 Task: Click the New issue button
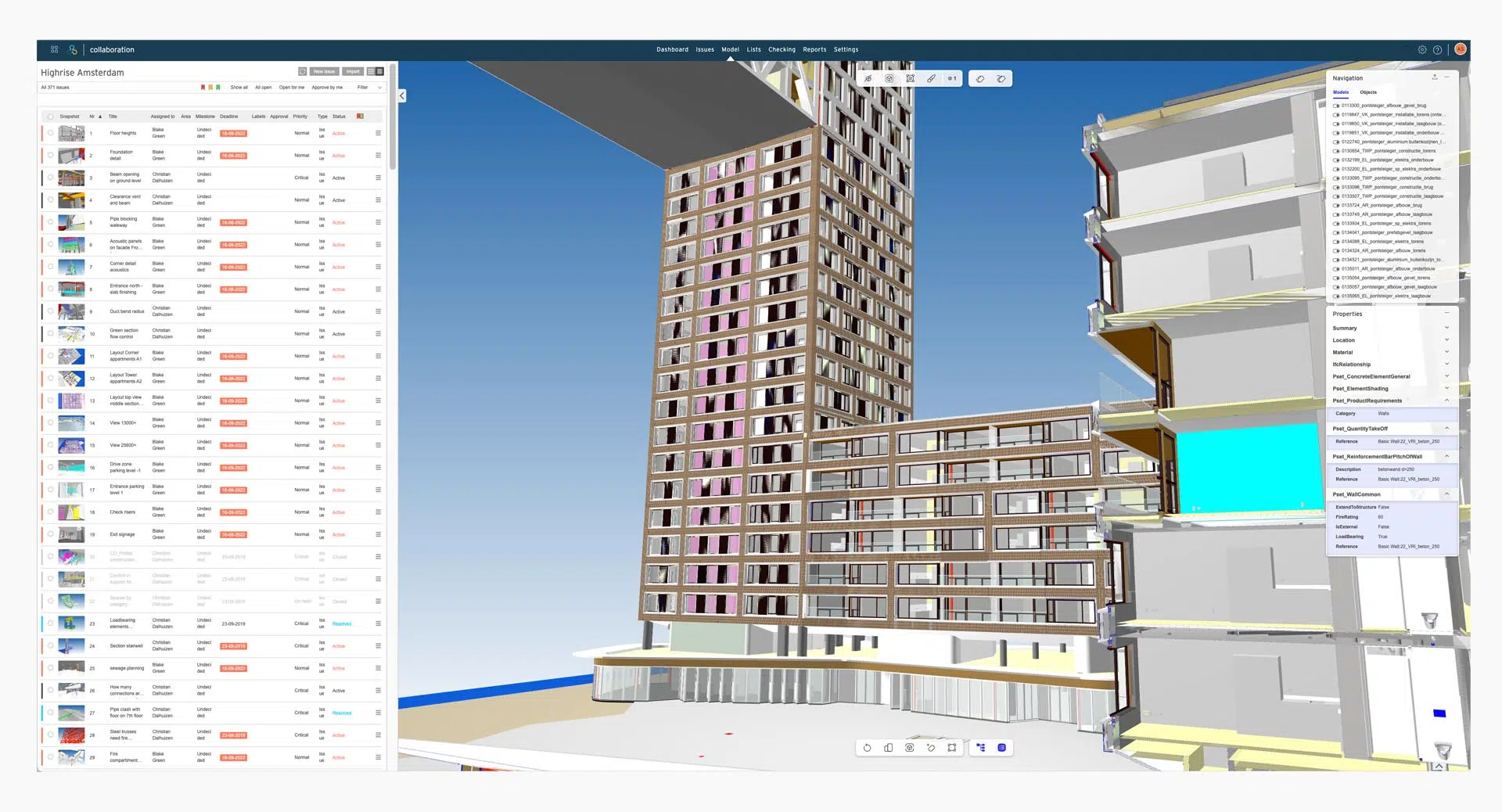(324, 72)
